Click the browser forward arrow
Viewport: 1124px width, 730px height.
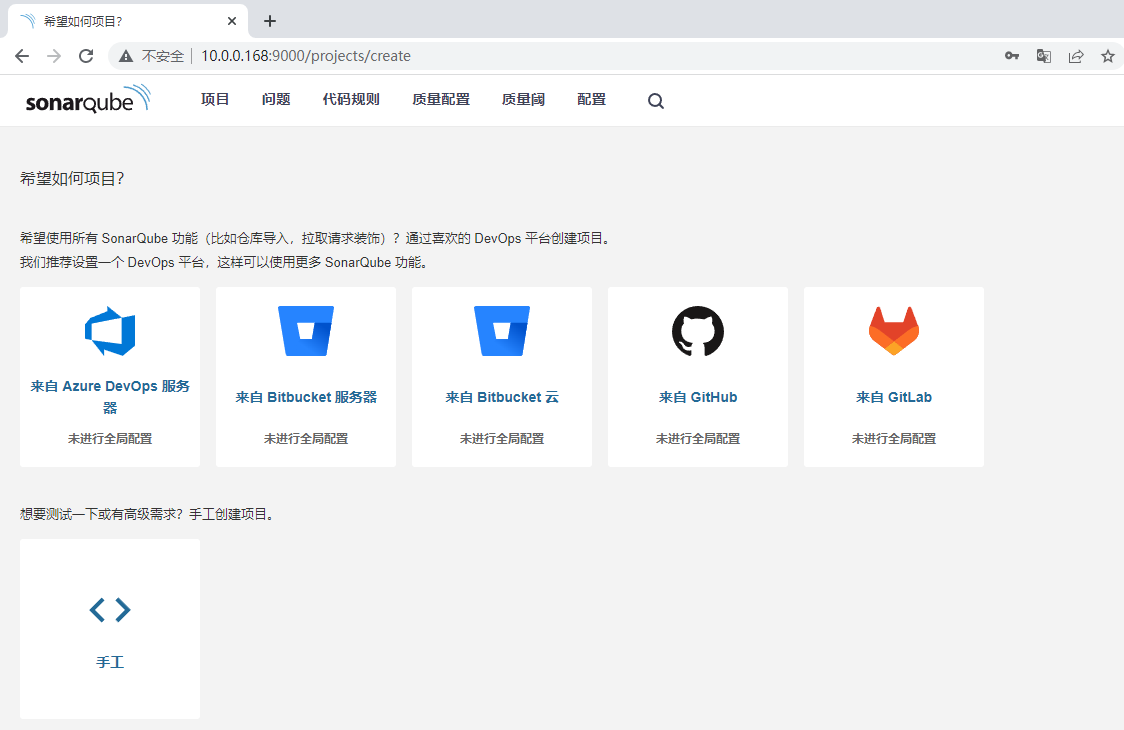pyautogui.click(x=54, y=56)
